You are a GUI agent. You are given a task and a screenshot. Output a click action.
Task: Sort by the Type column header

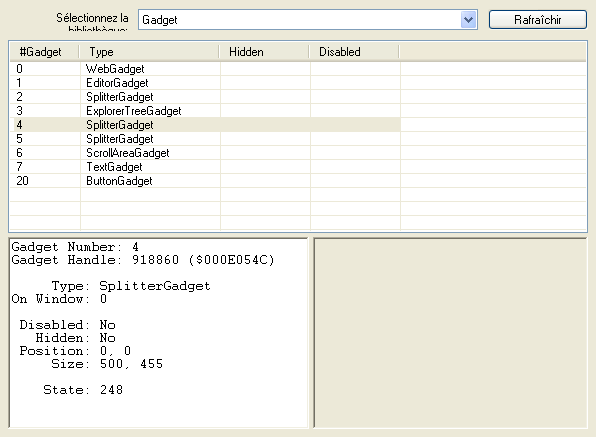(x=149, y=52)
